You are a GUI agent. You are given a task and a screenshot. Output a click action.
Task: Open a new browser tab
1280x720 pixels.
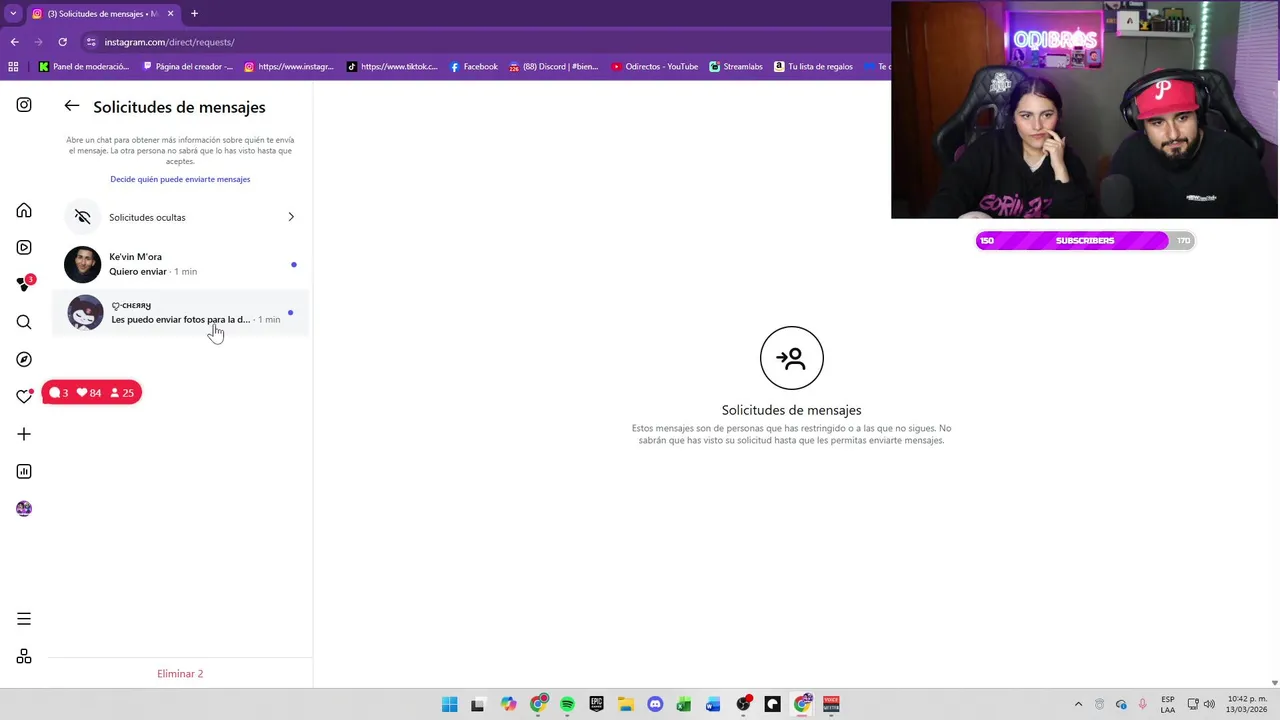194,14
